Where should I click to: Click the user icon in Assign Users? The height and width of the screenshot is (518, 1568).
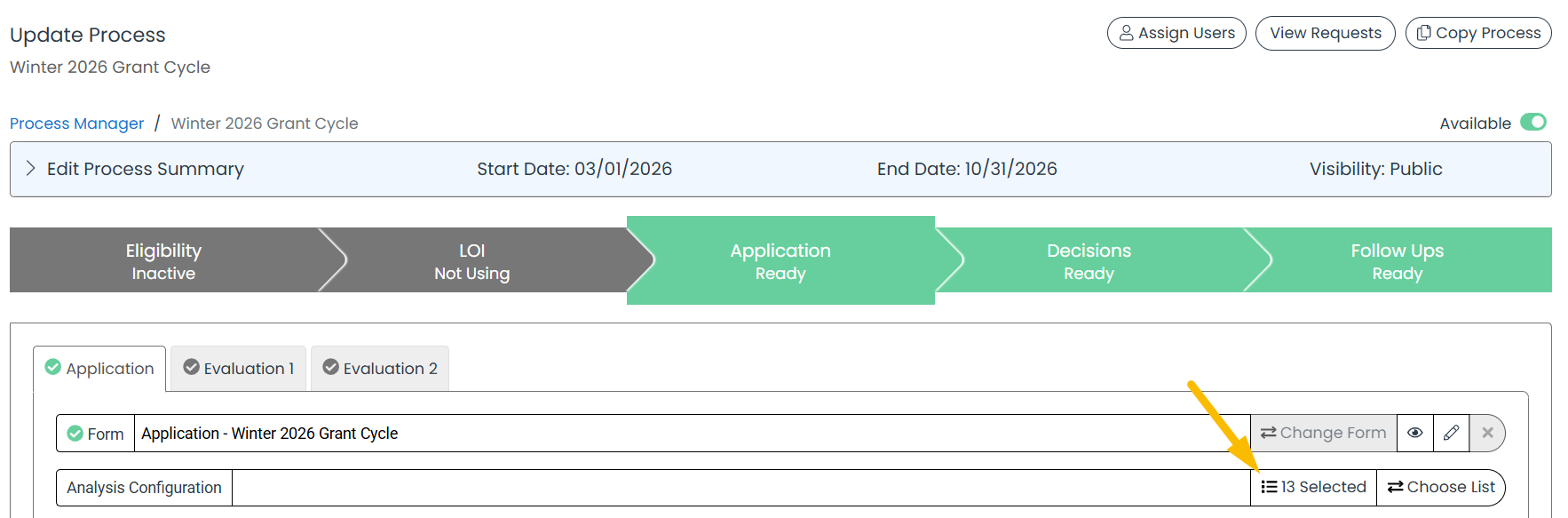click(x=1127, y=33)
